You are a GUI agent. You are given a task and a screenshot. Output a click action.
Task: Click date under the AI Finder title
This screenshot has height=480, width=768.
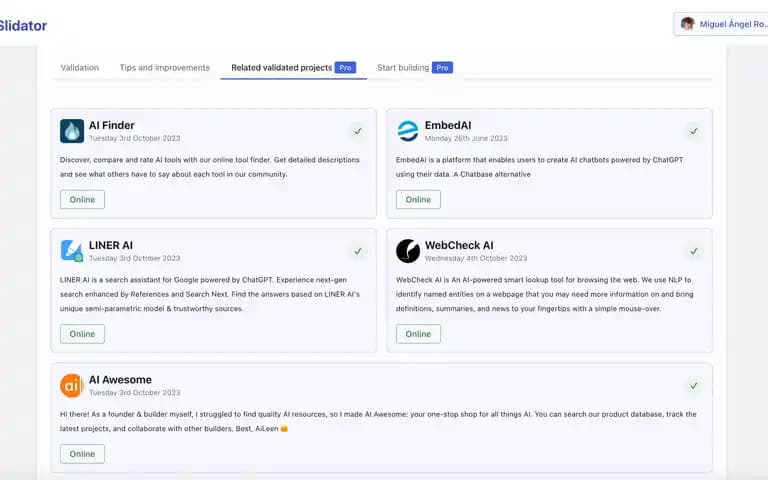(134, 139)
